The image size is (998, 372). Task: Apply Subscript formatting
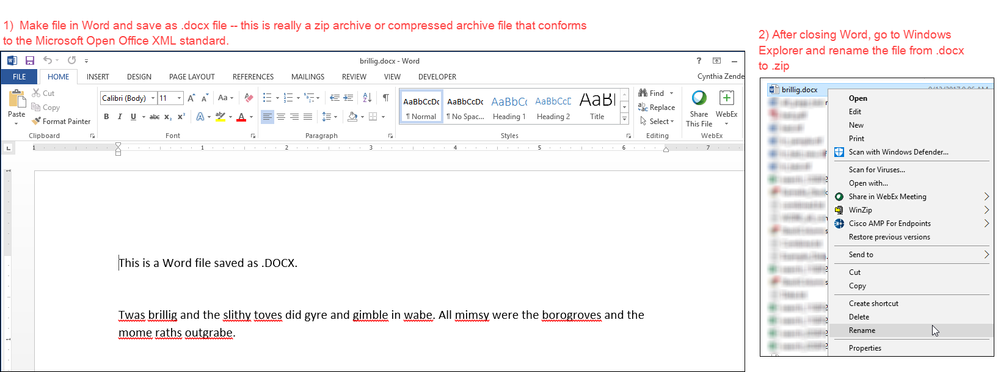pos(167,117)
